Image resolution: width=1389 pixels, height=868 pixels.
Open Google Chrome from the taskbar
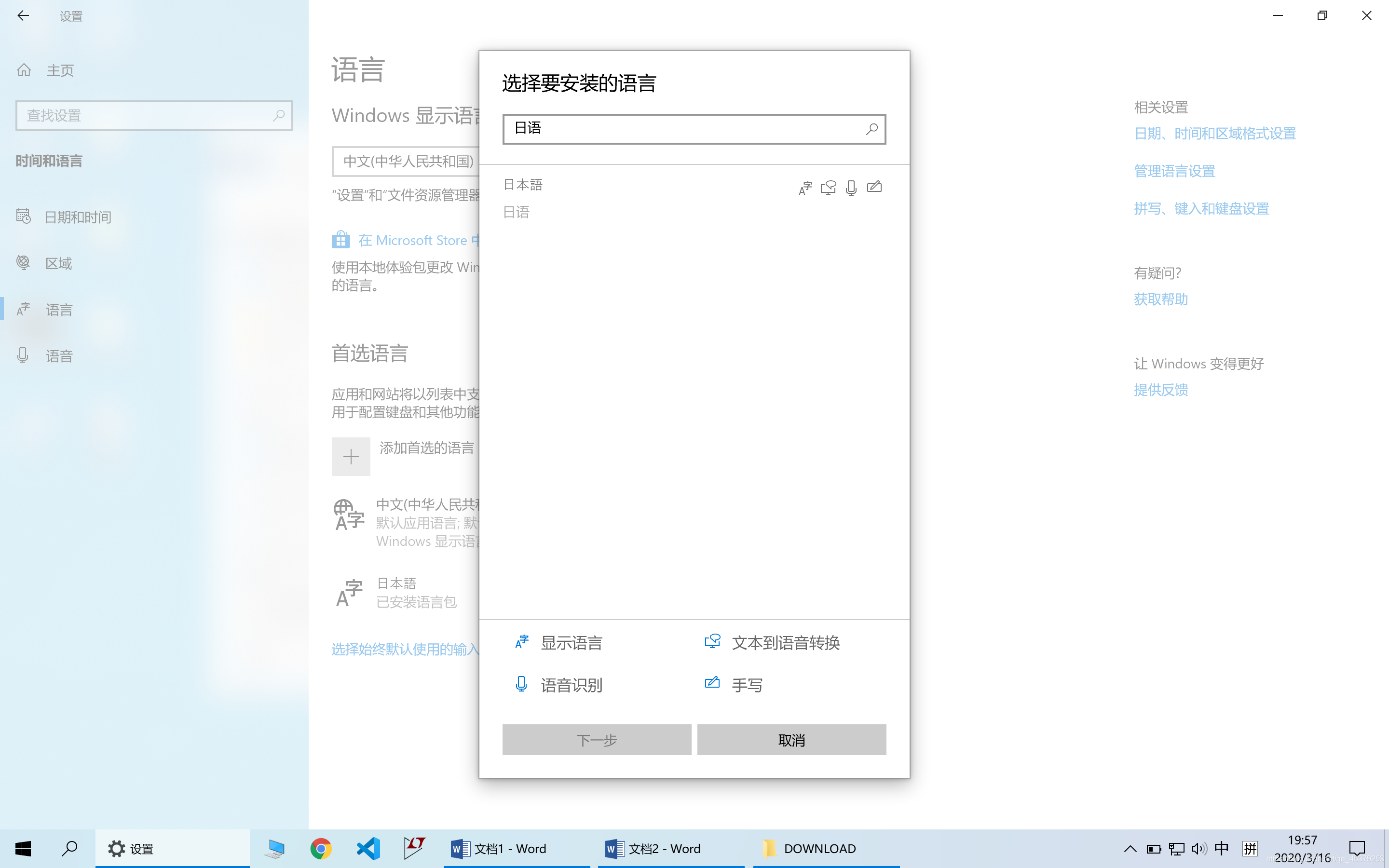tap(321, 849)
